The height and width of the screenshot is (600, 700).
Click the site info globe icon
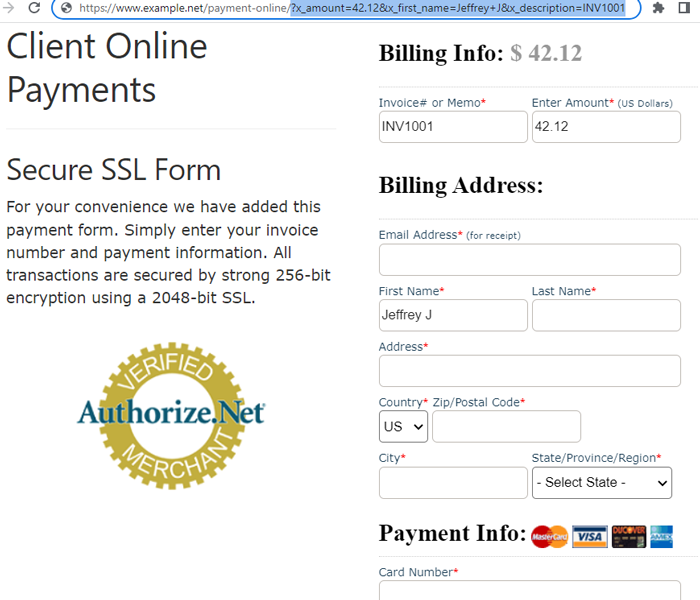[67, 8]
